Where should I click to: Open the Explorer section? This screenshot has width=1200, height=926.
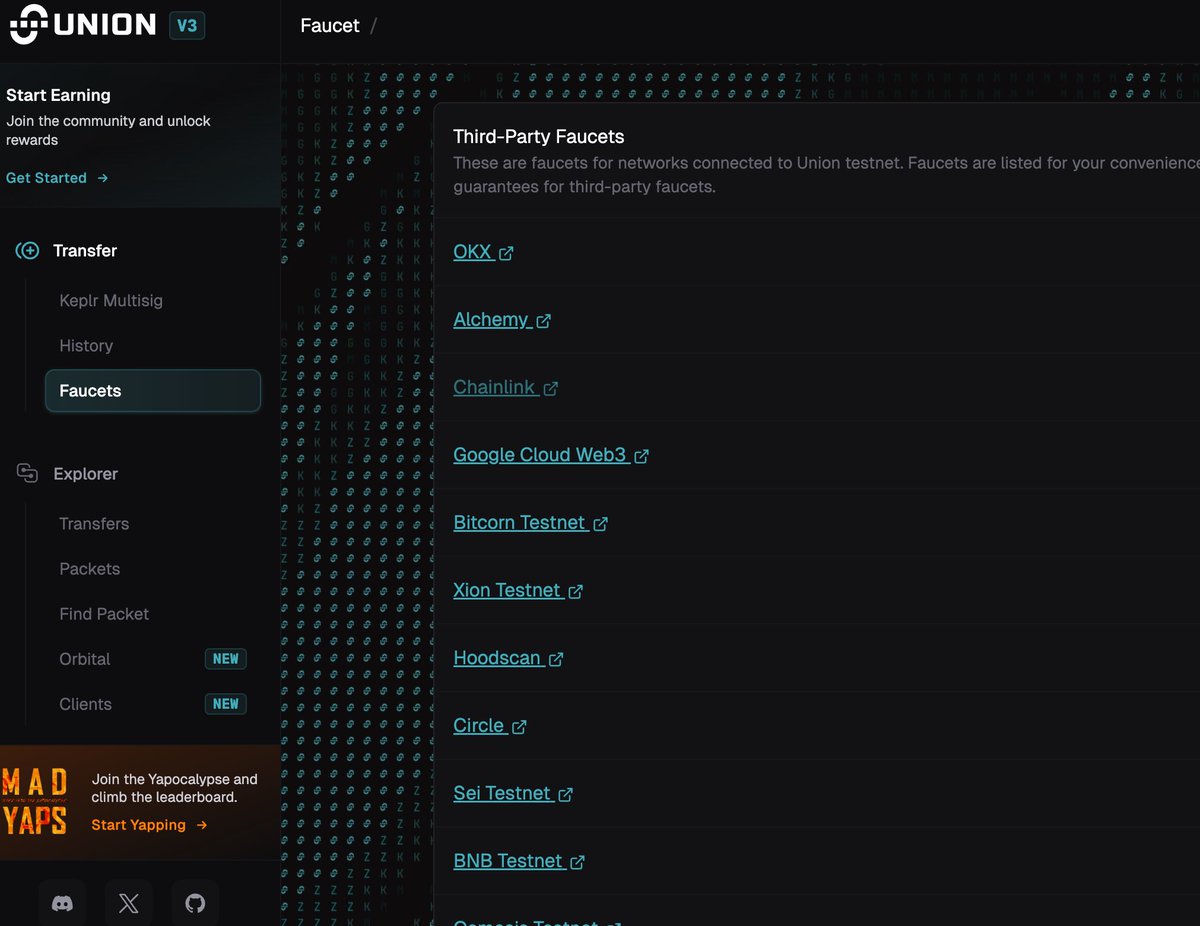click(85, 474)
